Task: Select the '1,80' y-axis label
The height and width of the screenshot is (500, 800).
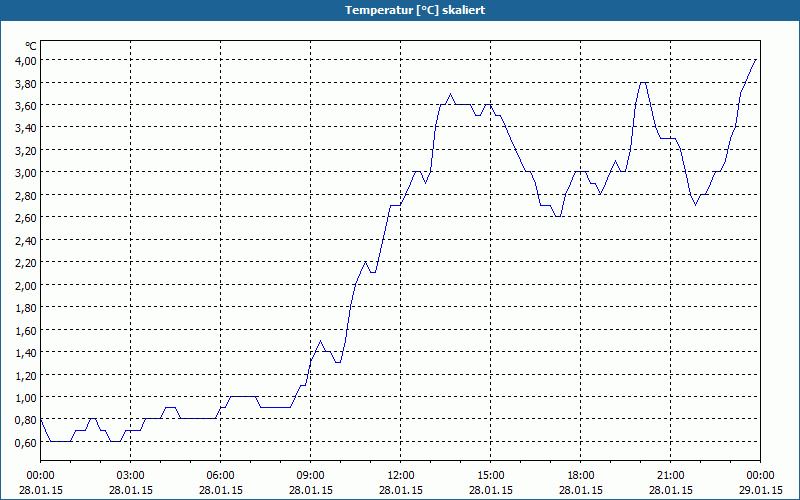Action: pos(26,307)
